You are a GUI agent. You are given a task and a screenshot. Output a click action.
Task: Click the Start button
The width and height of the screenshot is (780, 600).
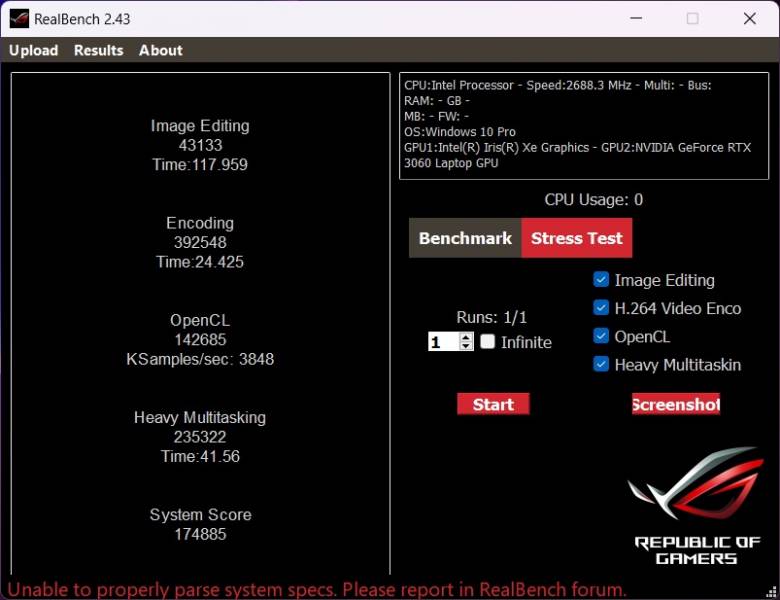coord(493,404)
